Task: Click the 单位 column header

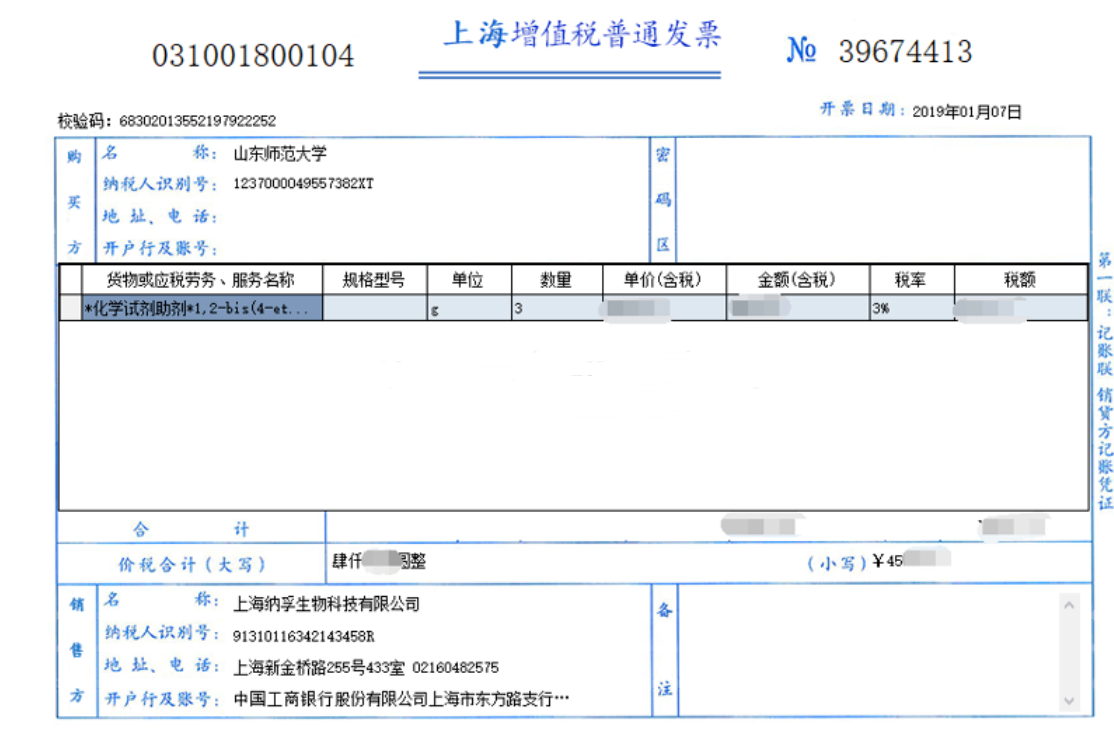Action: (468, 281)
